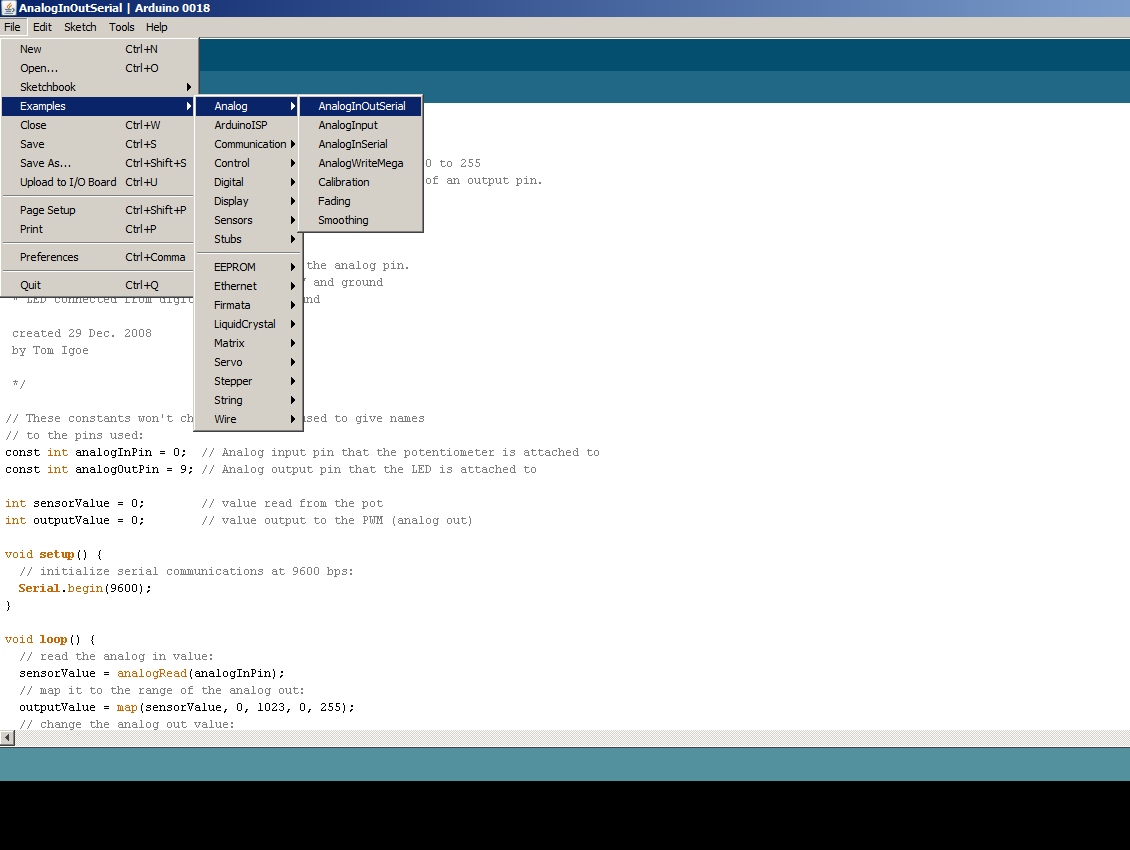Expand the Sensors examples submenu
The height and width of the screenshot is (850, 1130).
click(x=233, y=220)
